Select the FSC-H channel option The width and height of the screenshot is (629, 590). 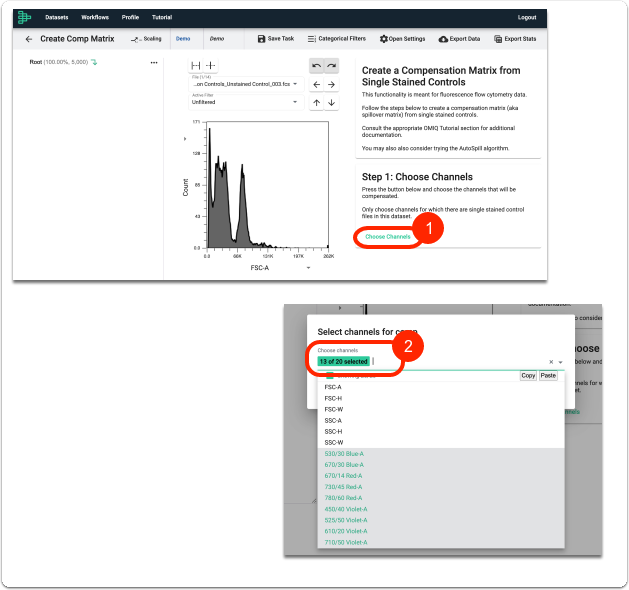[x=441, y=398]
